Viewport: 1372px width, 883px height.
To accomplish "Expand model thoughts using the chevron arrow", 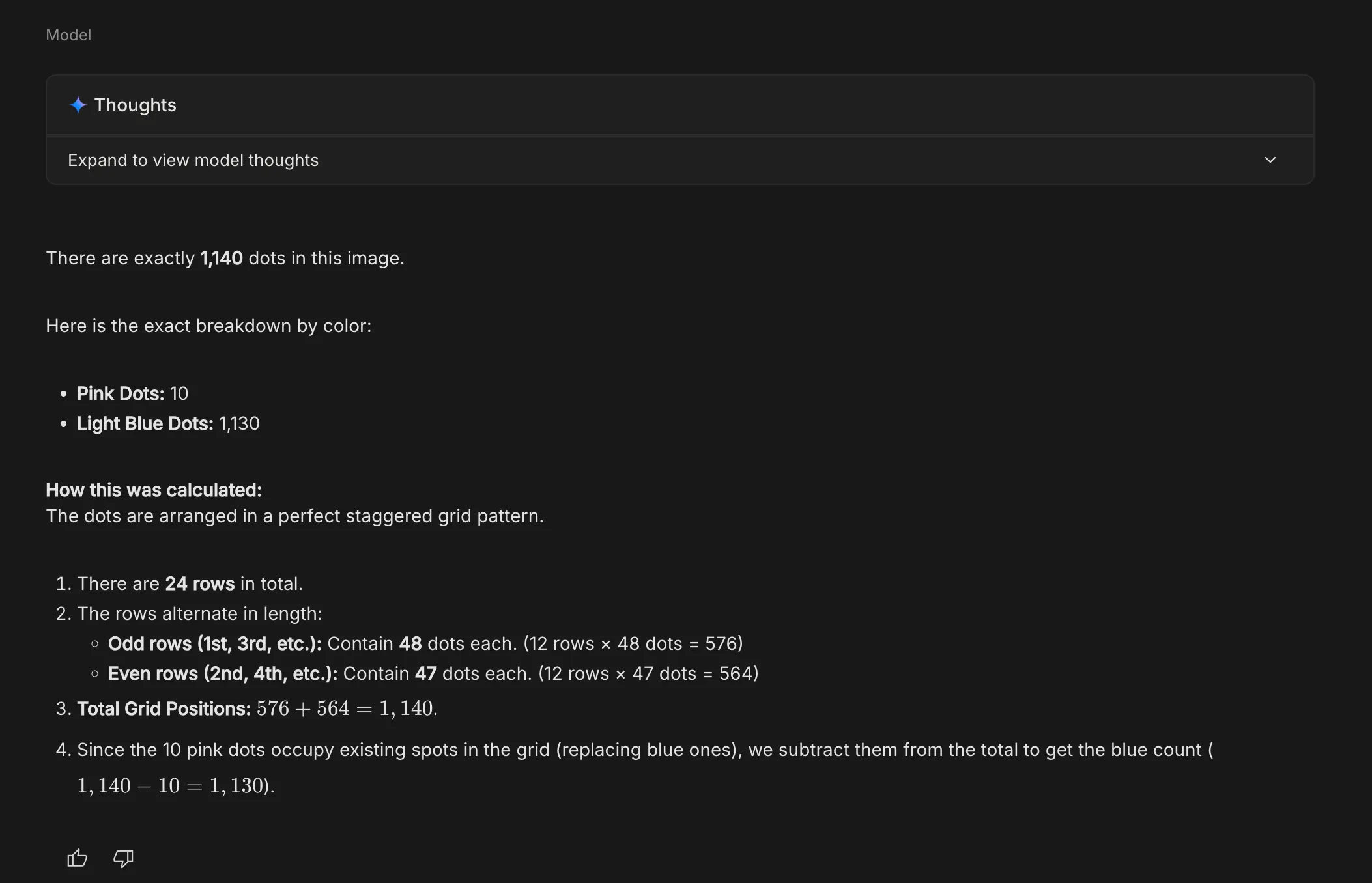I will [x=1270, y=160].
